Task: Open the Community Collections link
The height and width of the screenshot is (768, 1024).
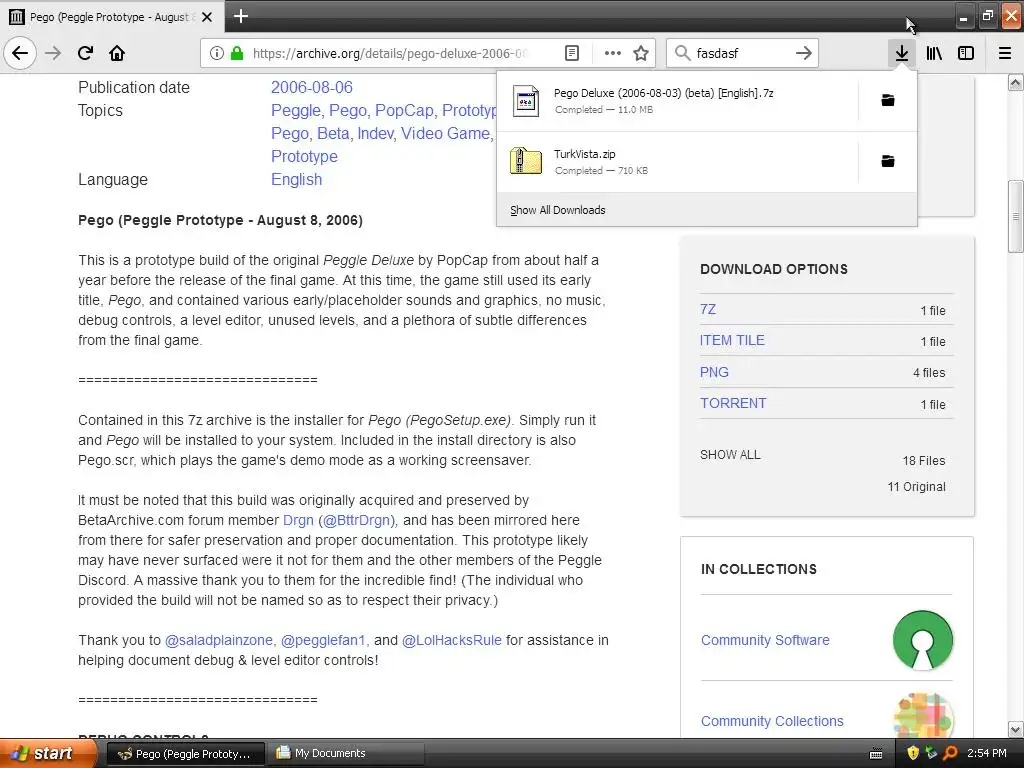Action: click(x=772, y=721)
